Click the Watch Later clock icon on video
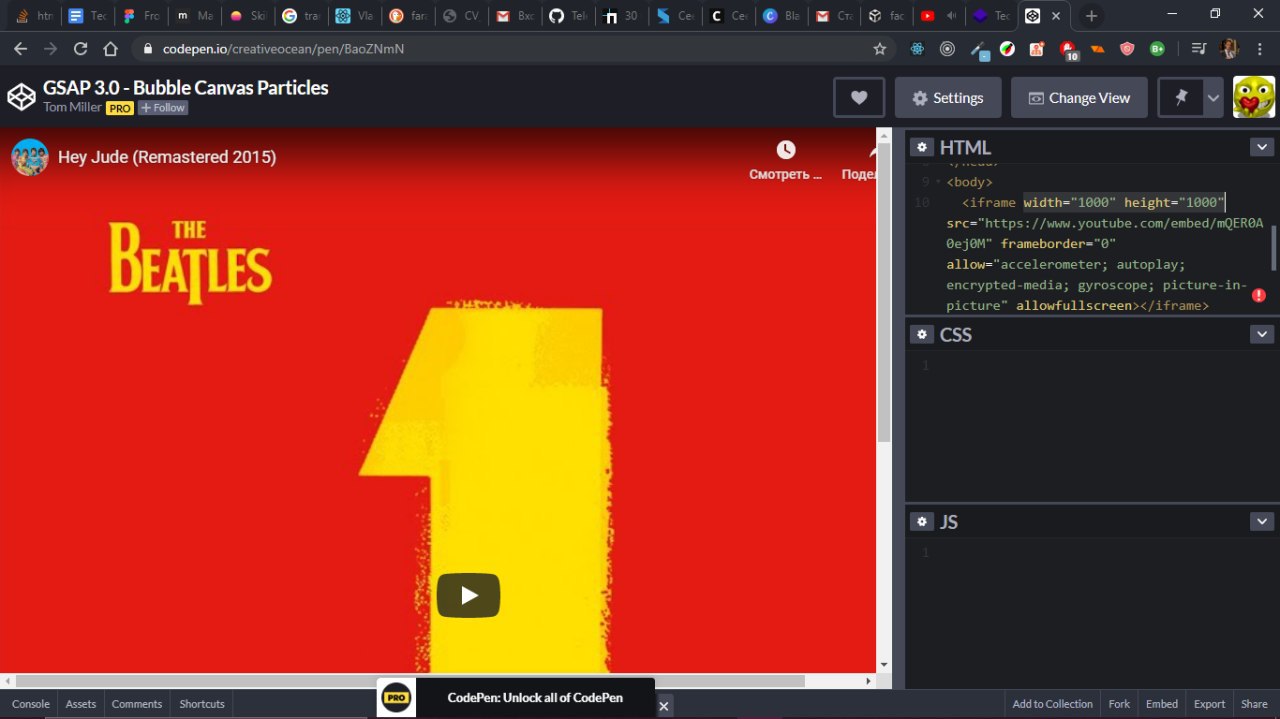 coord(786,150)
